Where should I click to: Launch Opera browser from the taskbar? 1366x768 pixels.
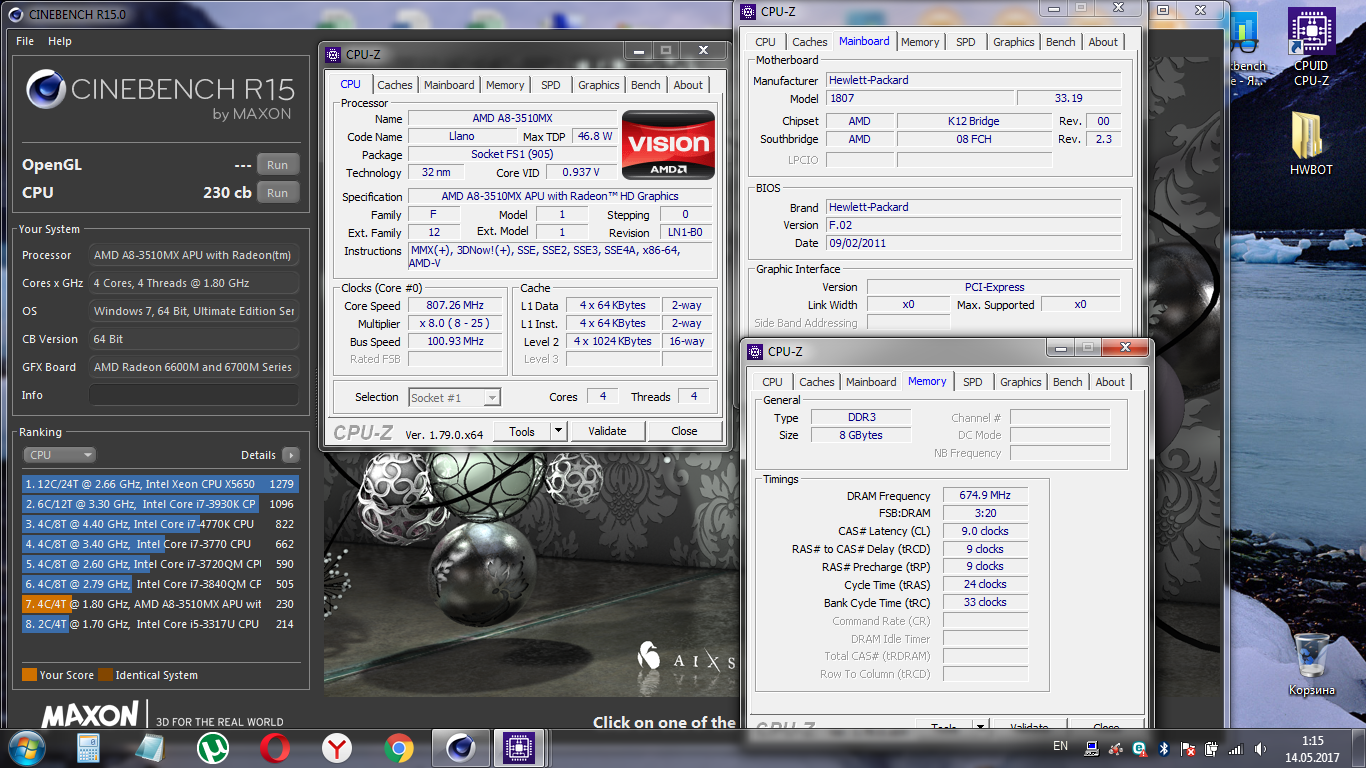pyautogui.click(x=275, y=748)
